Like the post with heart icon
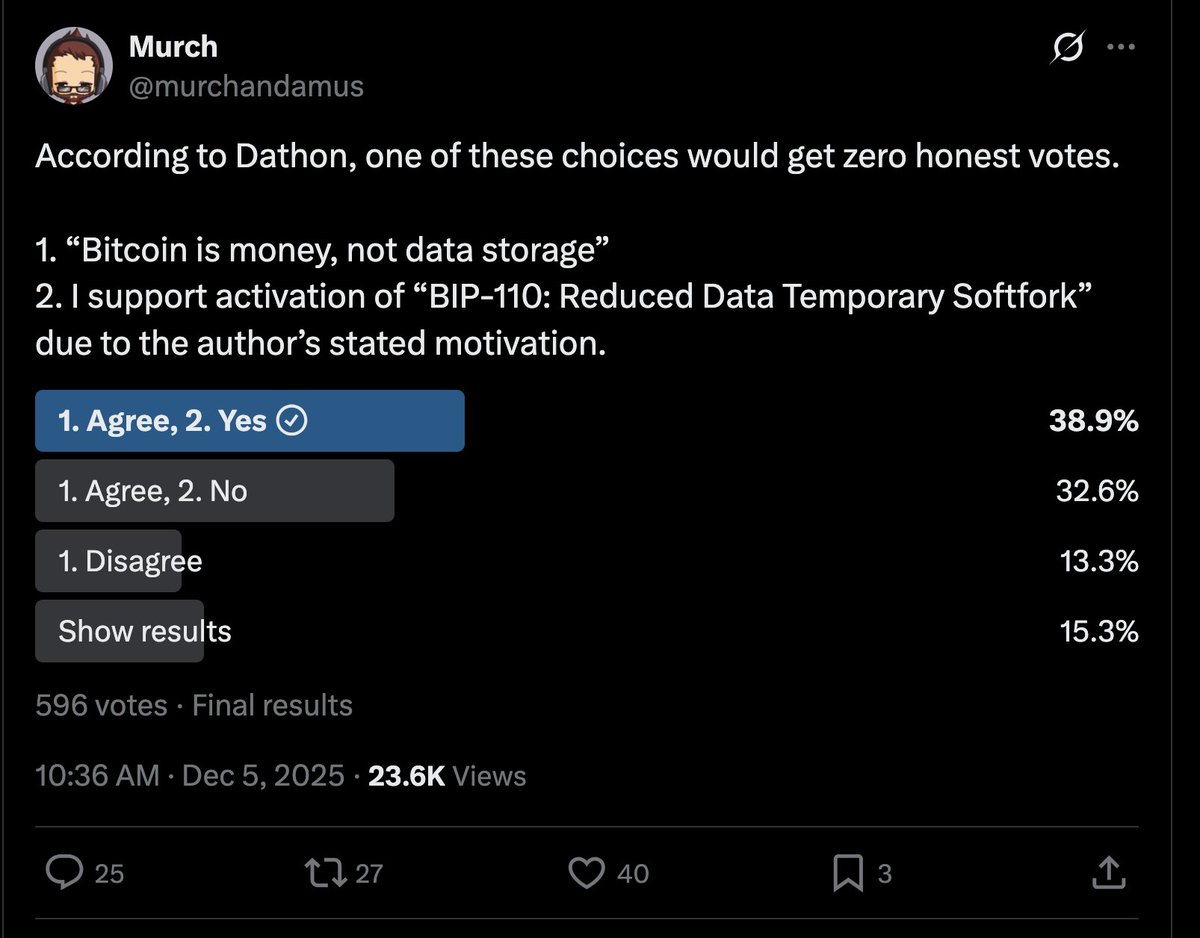1200x938 pixels. pyautogui.click(x=586, y=873)
